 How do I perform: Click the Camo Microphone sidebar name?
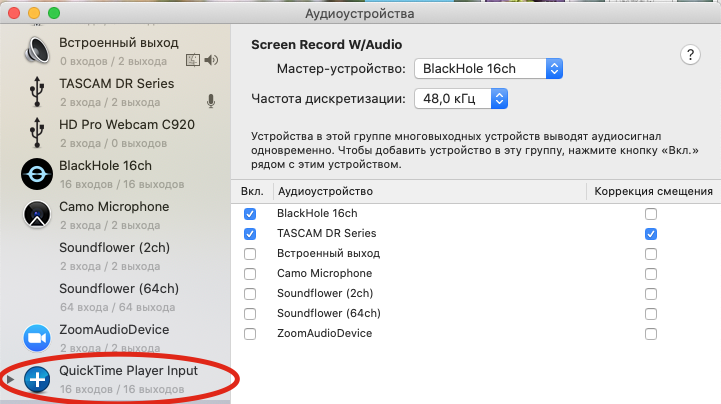pyautogui.click(x=114, y=207)
